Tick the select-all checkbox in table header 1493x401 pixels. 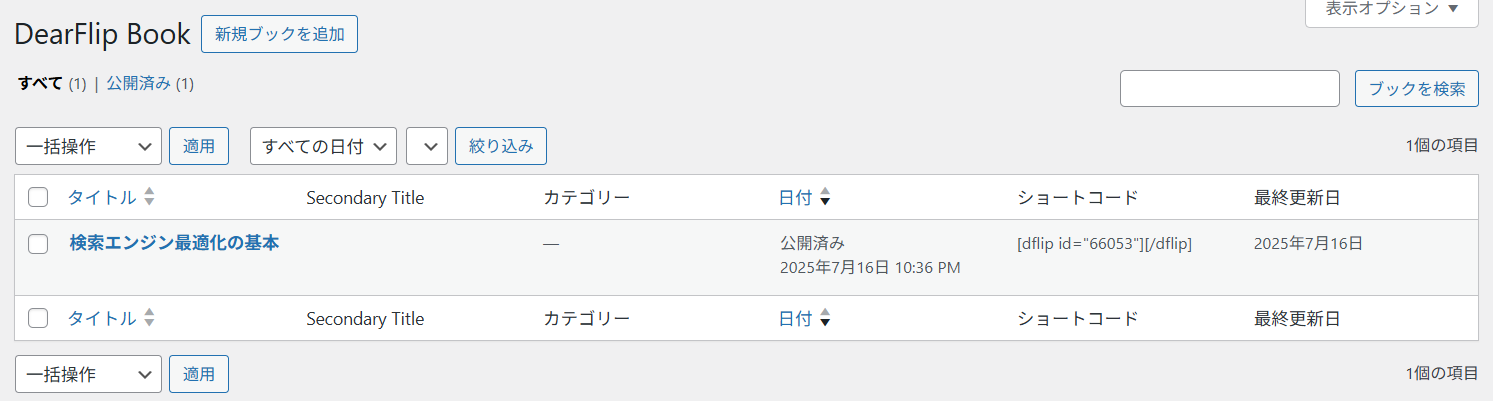tap(38, 197)
